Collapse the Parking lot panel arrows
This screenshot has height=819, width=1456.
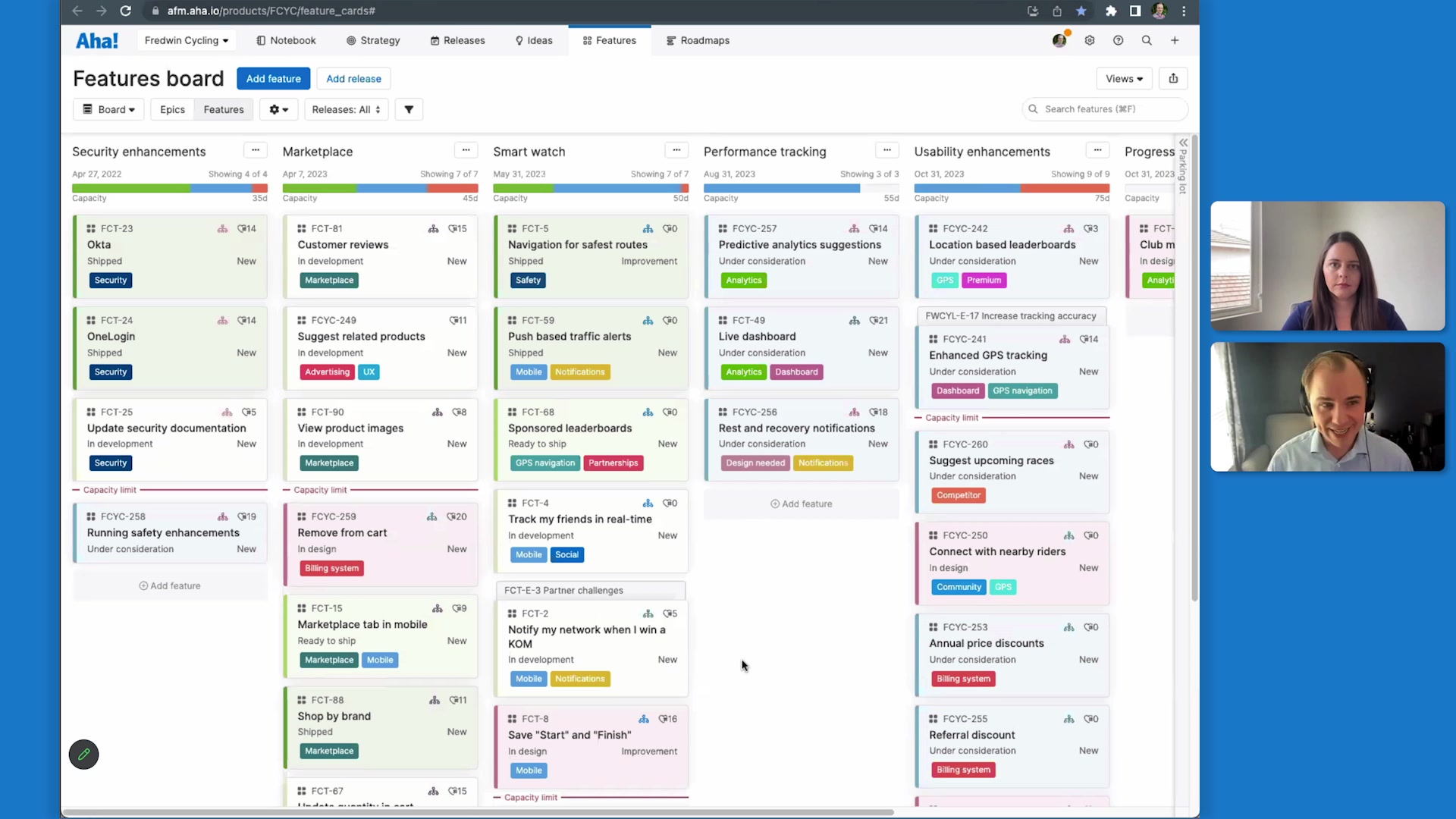click(x=1183, y=143)
